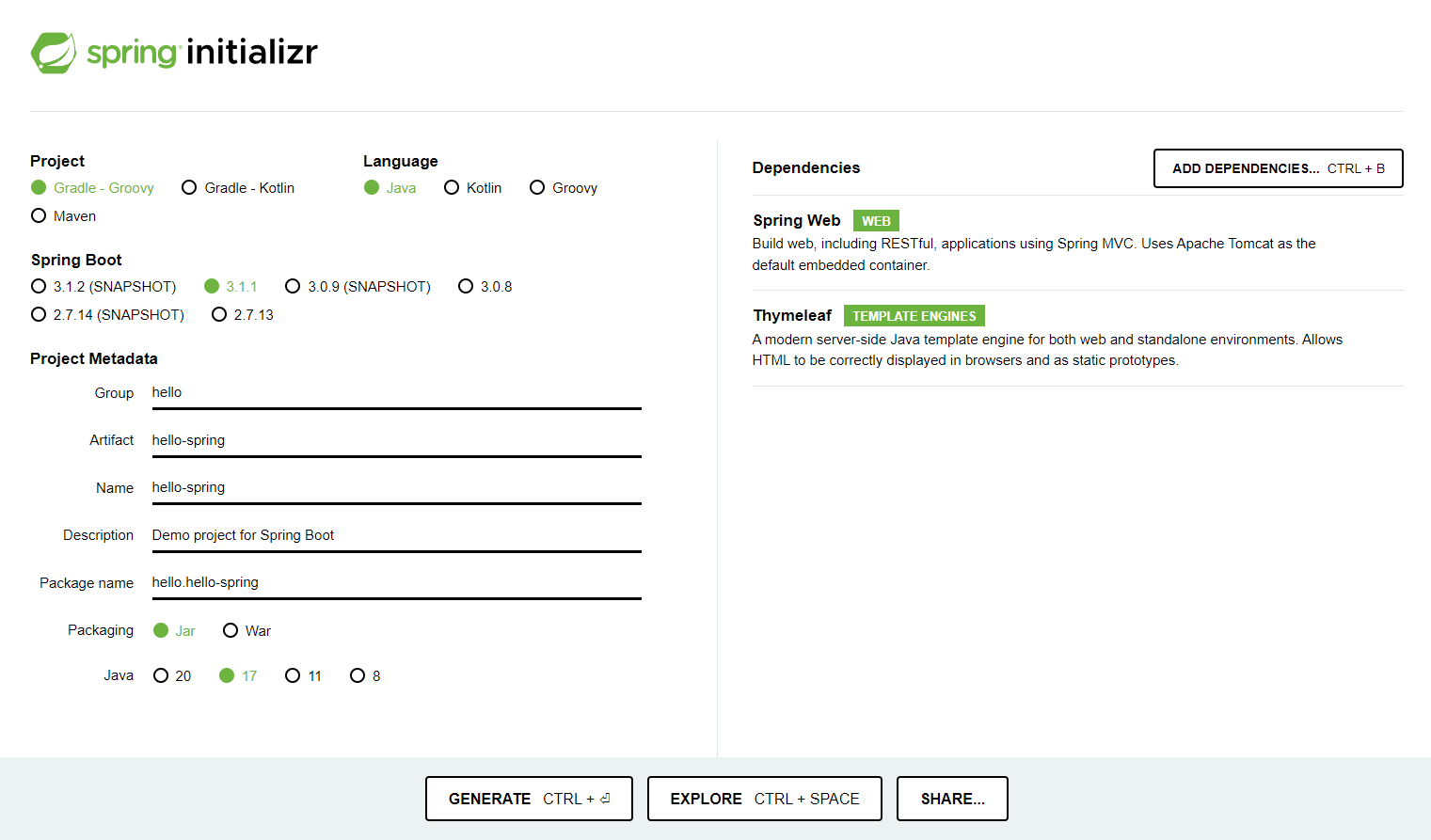Click the Thymeleaf dependency title
The width and height of the screenshot is (1431, 840).
792,316
